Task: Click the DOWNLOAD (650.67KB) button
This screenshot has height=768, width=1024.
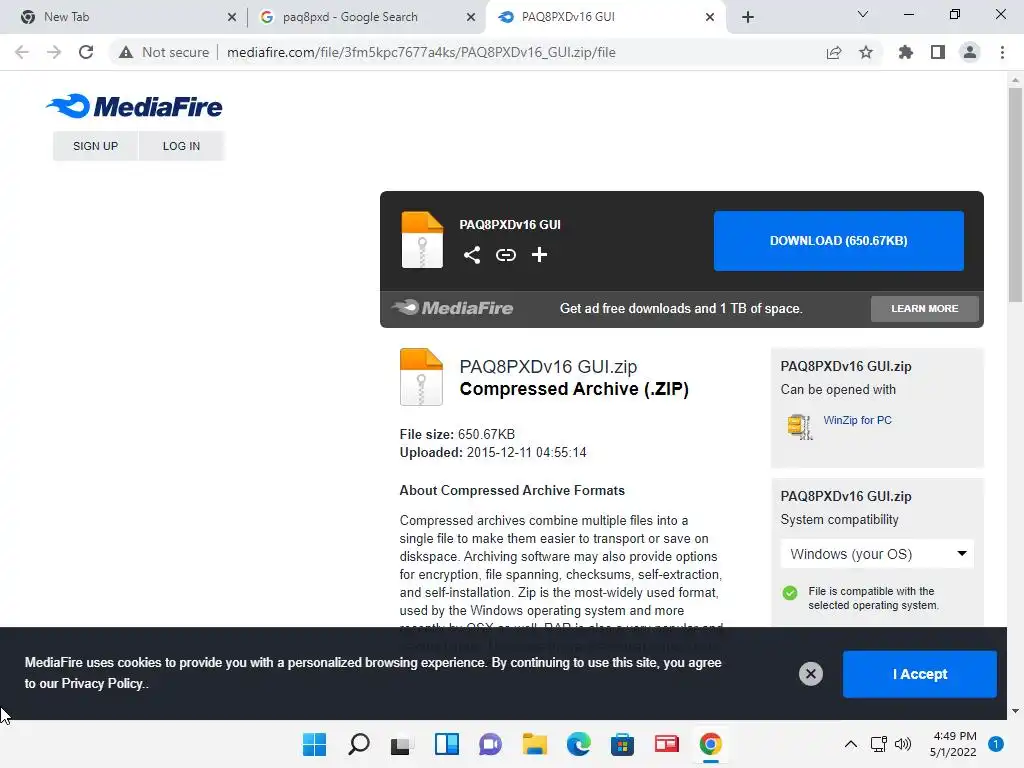Action: pyautogui.click(x=839, y=240)
